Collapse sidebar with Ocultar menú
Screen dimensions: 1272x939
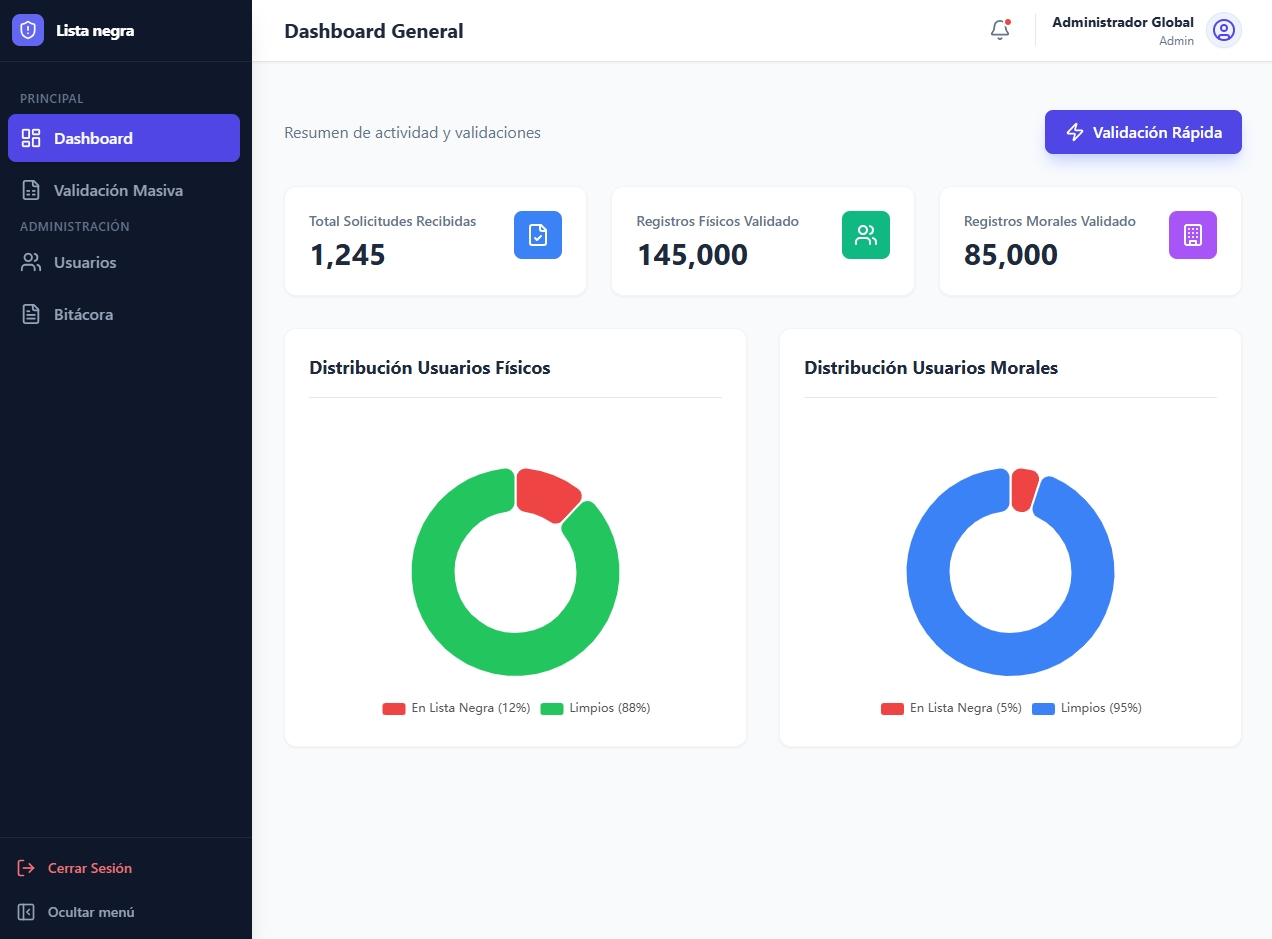(76, 912)
